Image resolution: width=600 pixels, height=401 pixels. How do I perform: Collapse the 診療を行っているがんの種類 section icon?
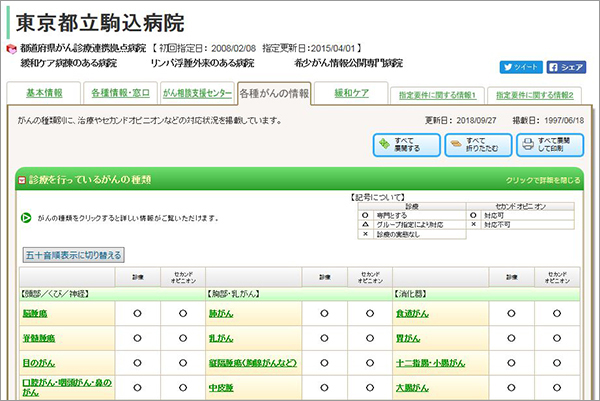pos(22,180)
